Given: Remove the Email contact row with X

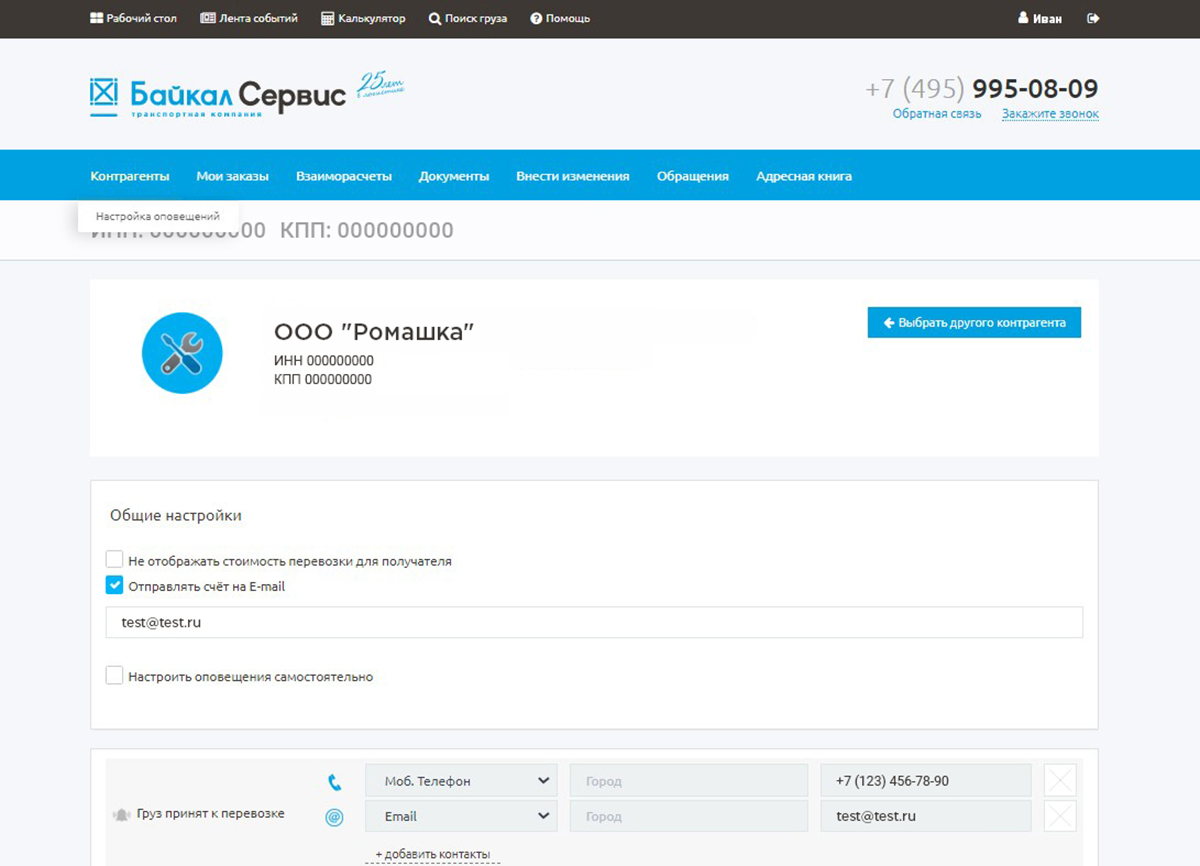Looking at the screenshot, I should click(1060, 817).
